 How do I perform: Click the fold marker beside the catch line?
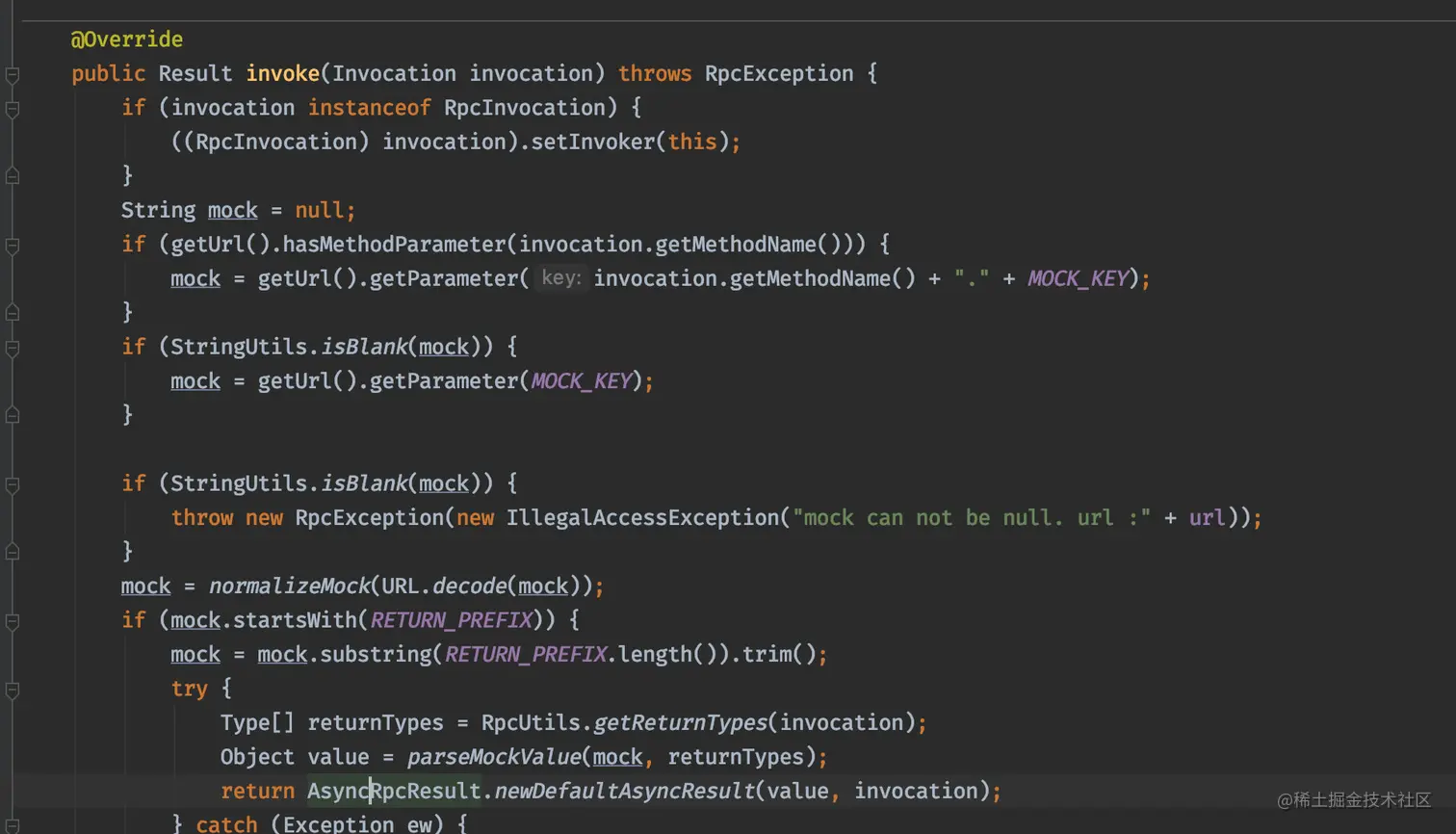point(13,825)
